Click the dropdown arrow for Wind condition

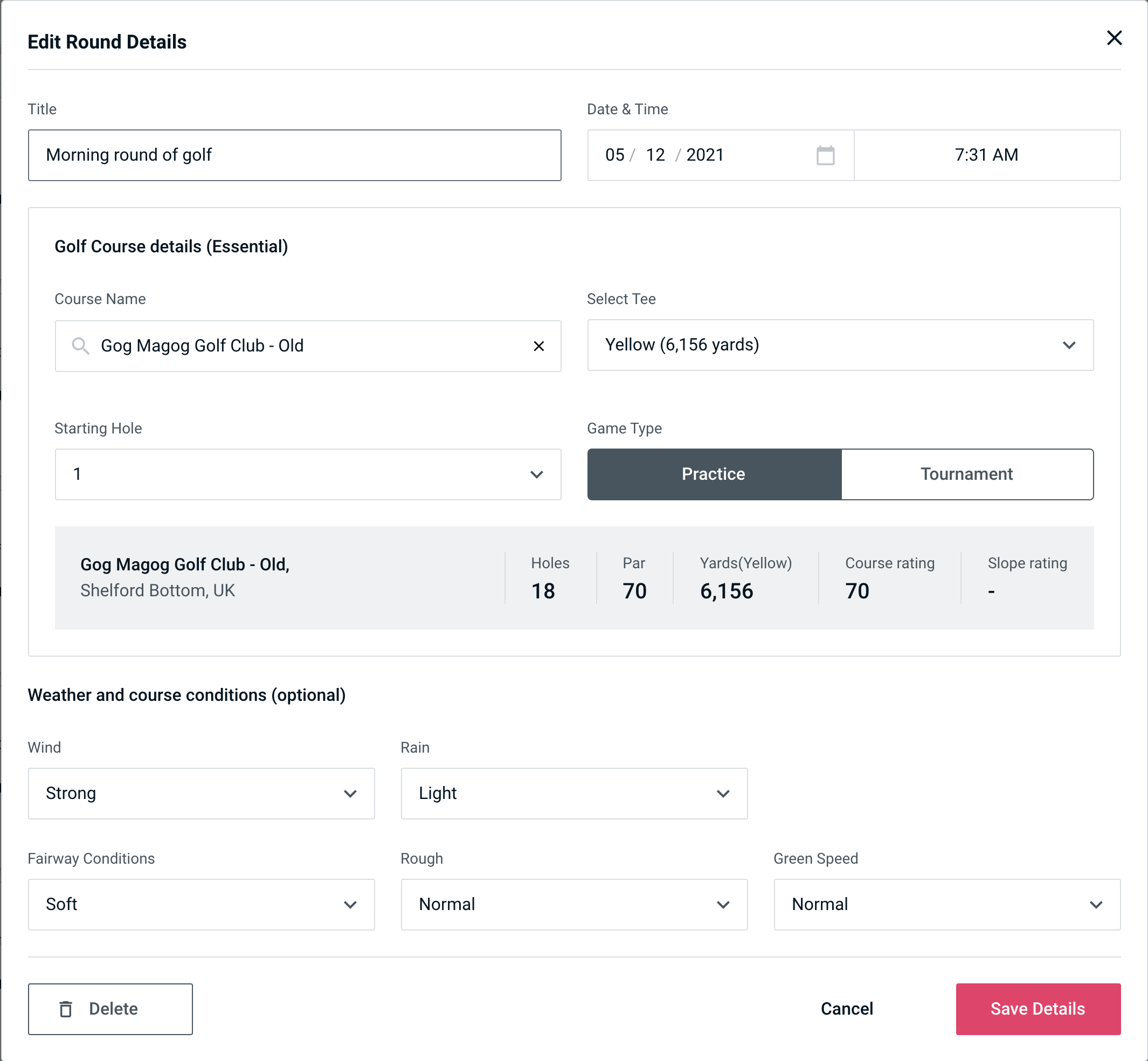(x=351, y=793)
